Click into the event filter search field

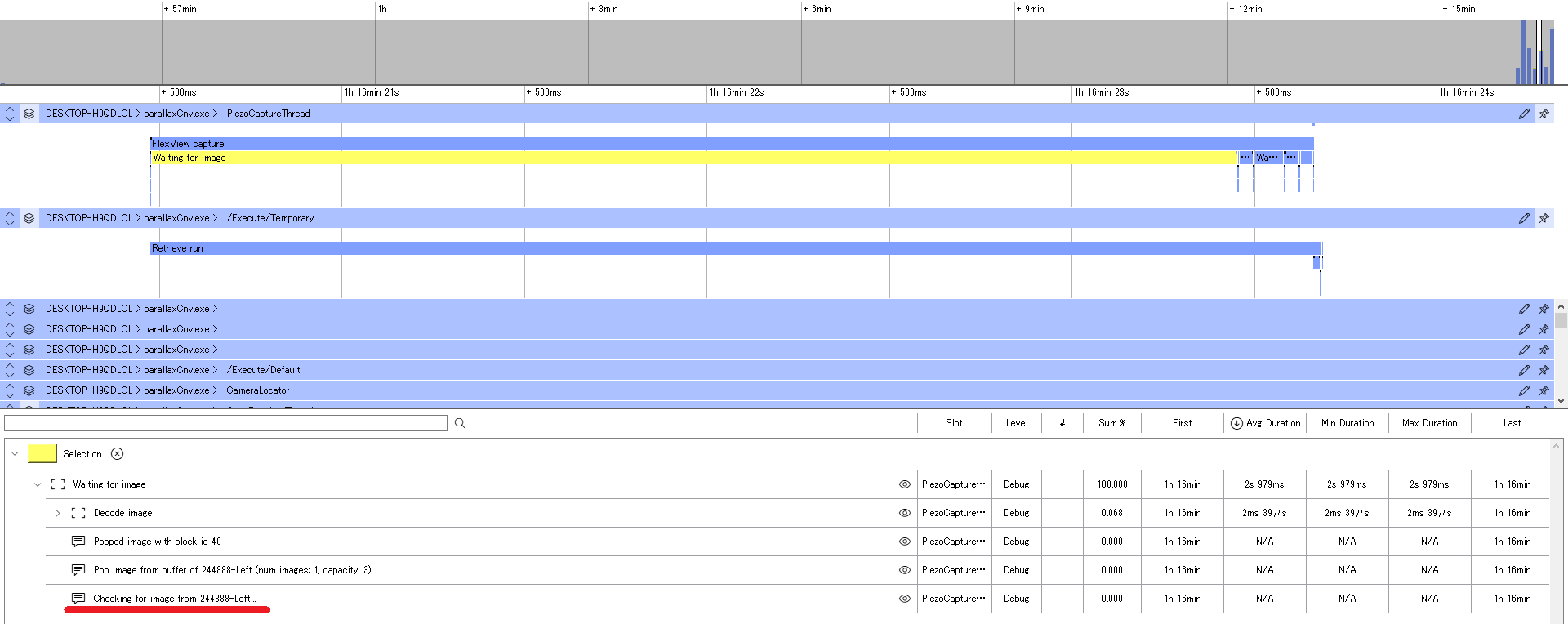(x=225, y=423)
